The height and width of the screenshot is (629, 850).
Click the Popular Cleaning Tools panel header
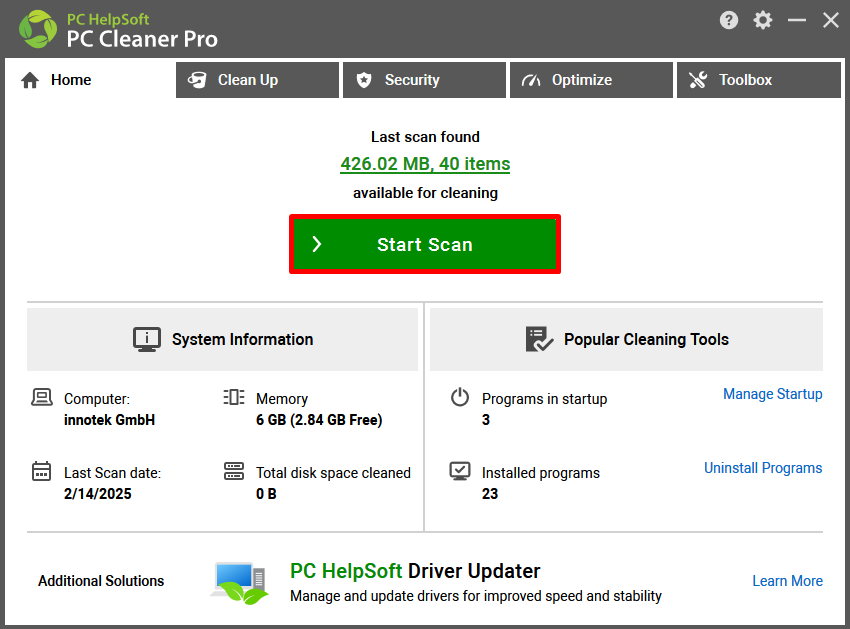626,339
